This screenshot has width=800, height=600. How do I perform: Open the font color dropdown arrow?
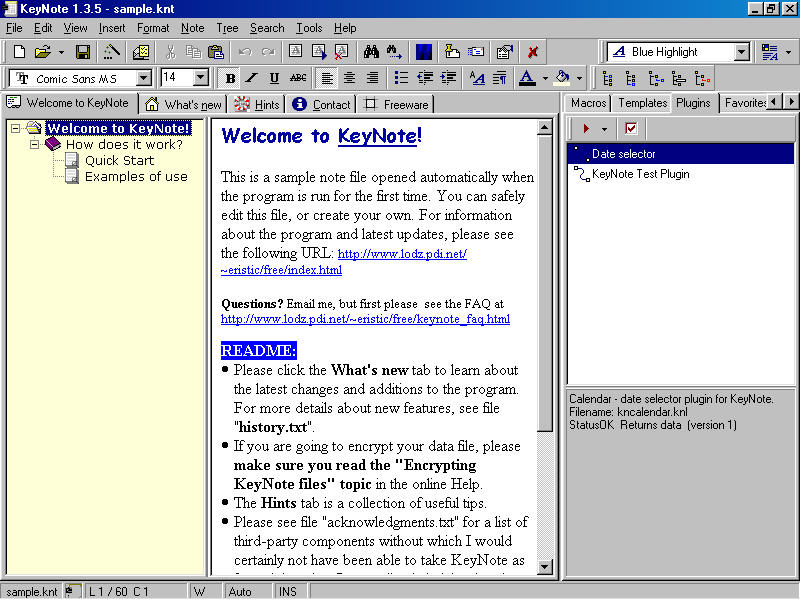[545, 79]
